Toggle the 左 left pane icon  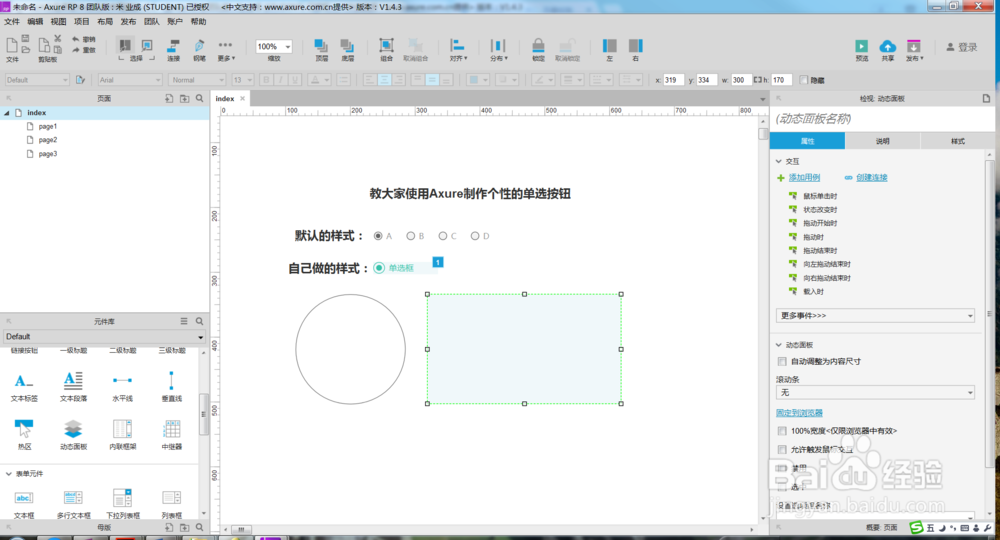(610, 46)
